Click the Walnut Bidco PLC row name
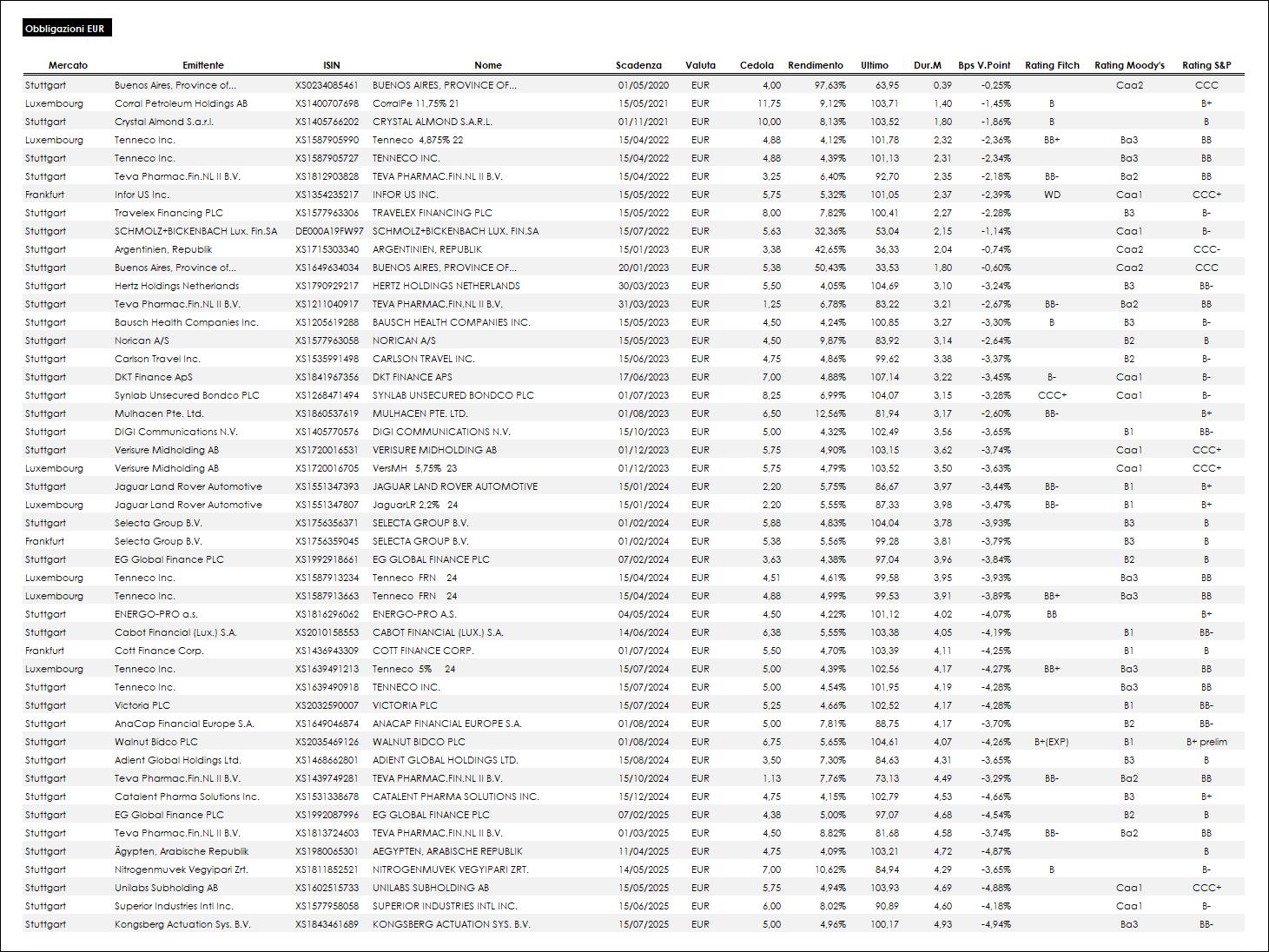1269x952 pixels. click(x=419, y=742)
